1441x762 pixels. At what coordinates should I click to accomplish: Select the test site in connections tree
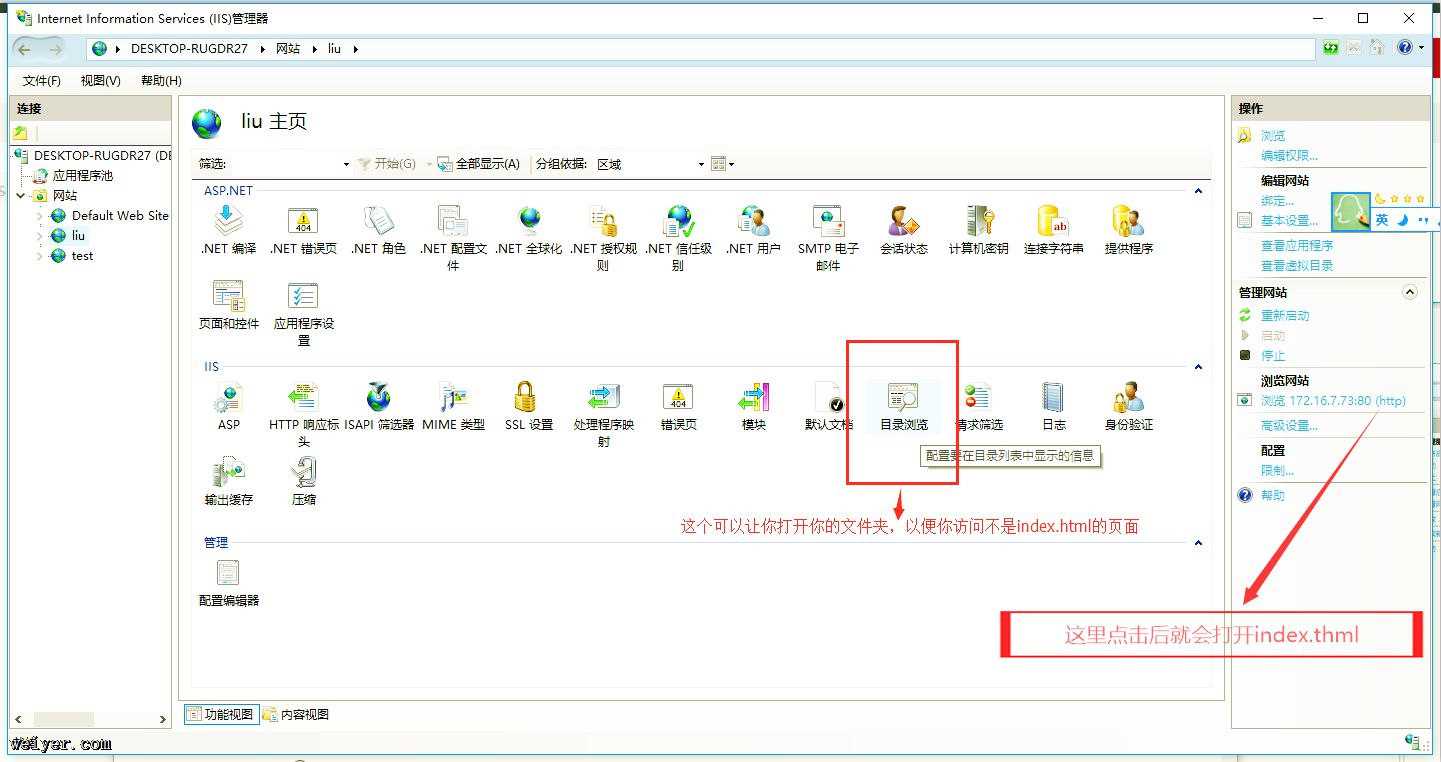click(x=82, y=256)
